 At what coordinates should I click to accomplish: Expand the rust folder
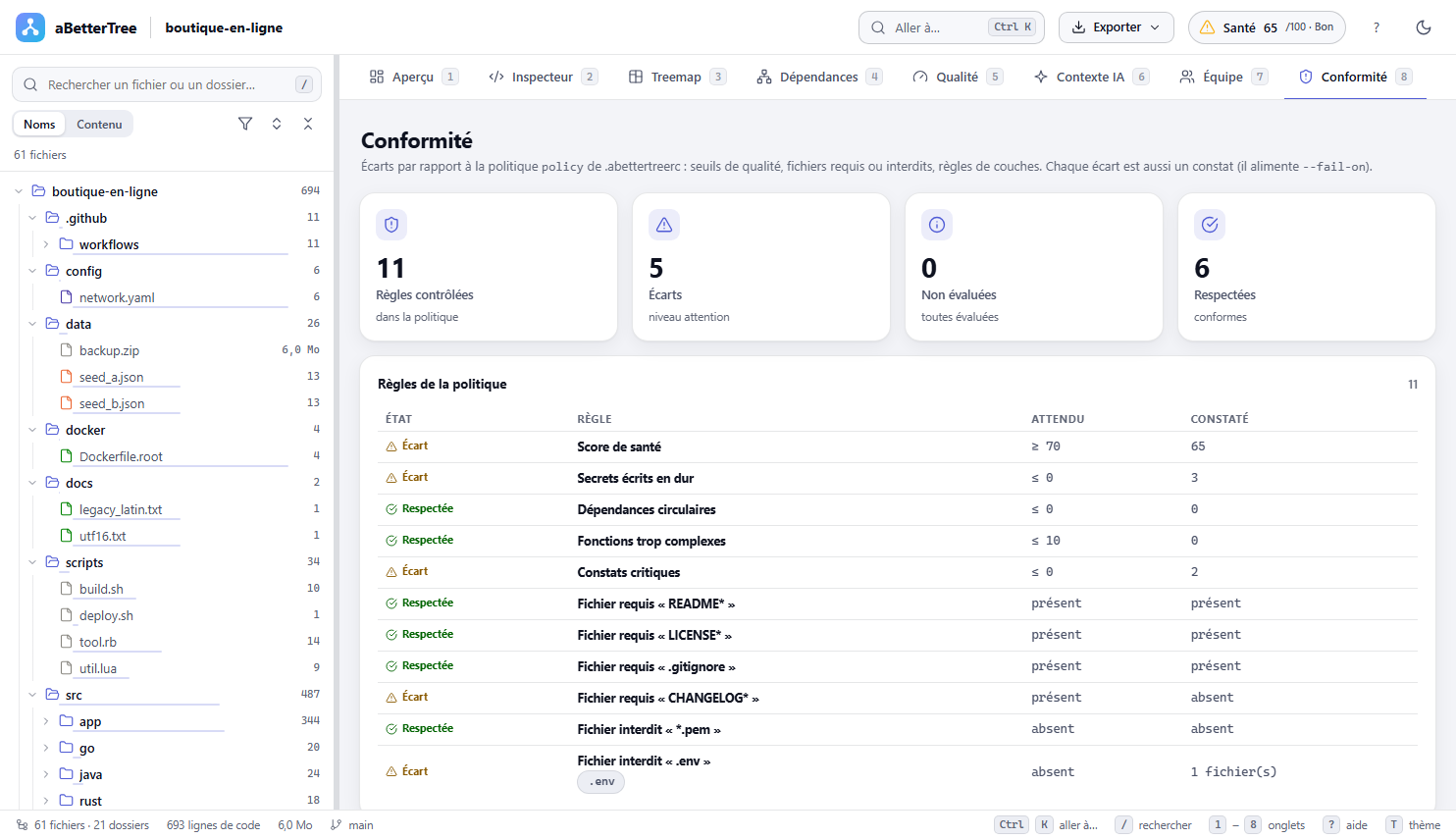(46, 801)
